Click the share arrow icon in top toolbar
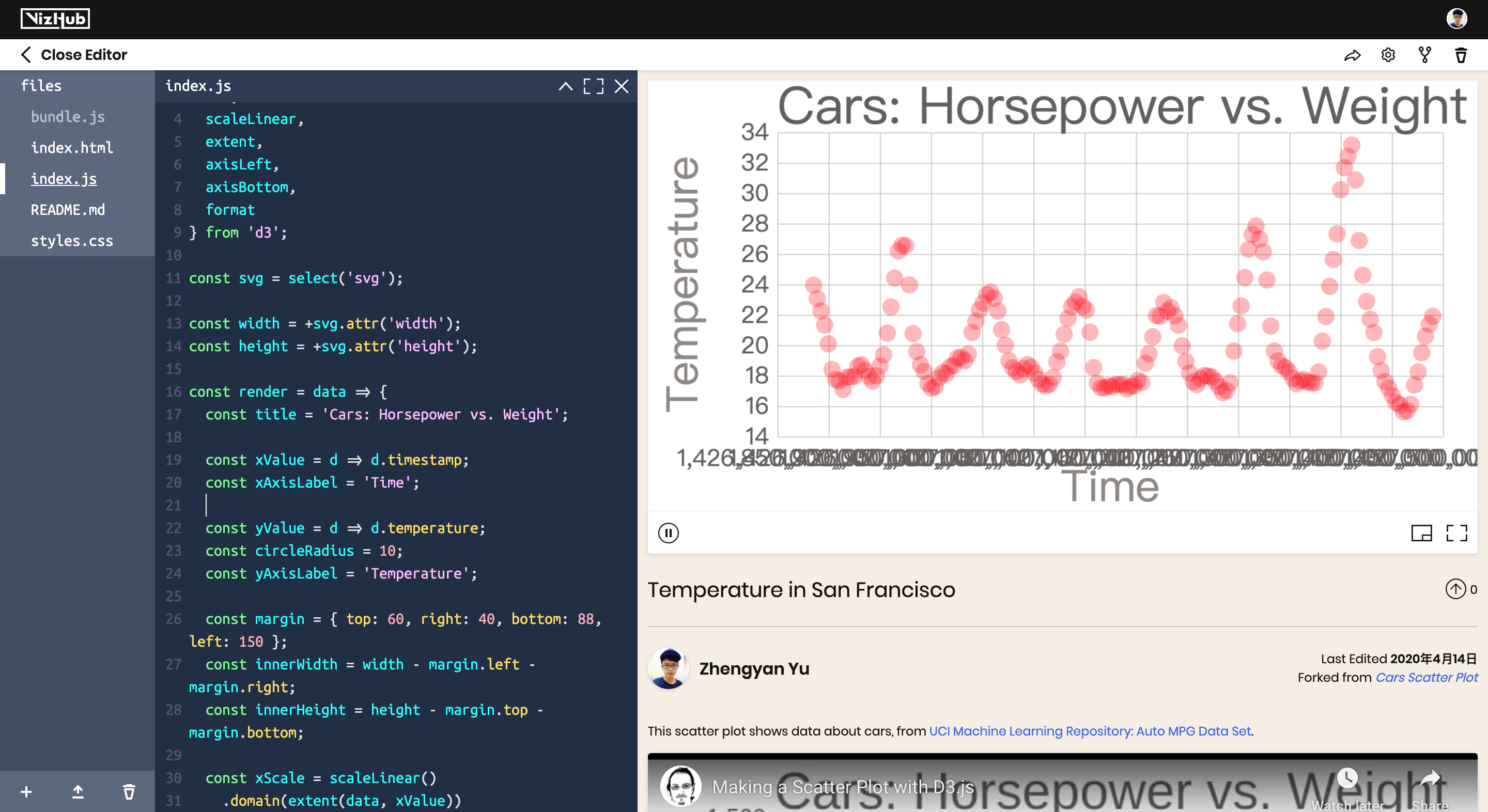Viewport: 1488px width, 812px height. pyautogui.click(x=1352, y=55)
